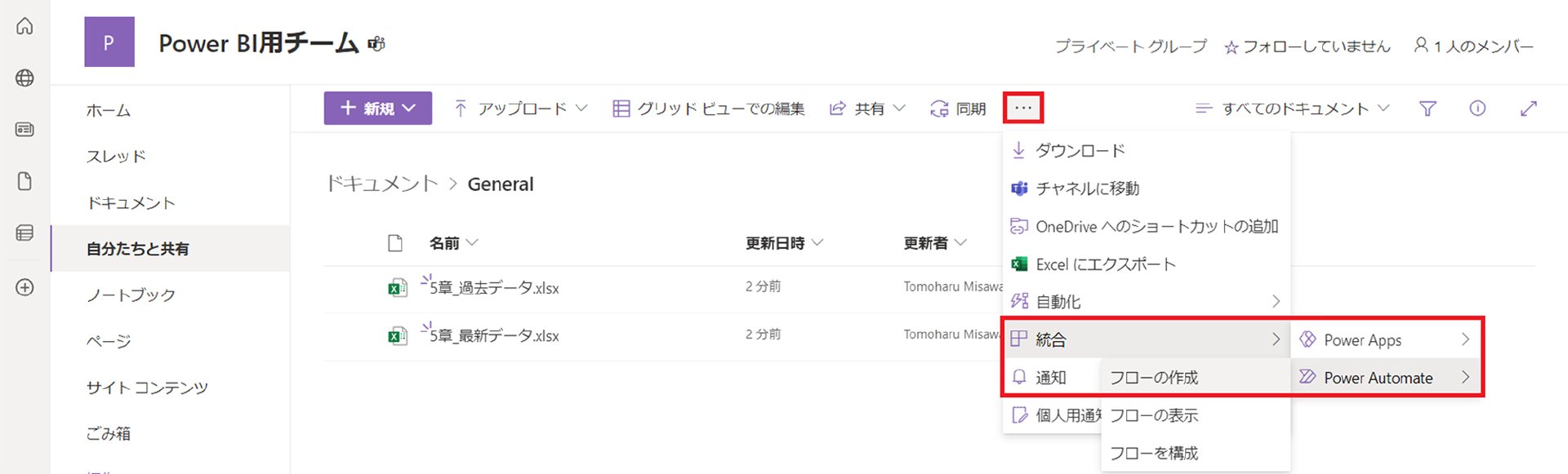Image resolution: width=1568 pixels, height=474 pixels.
Task: Click the ドキュメント breadcrumb link
Action: pyautogui.click(x=381, y=184)
